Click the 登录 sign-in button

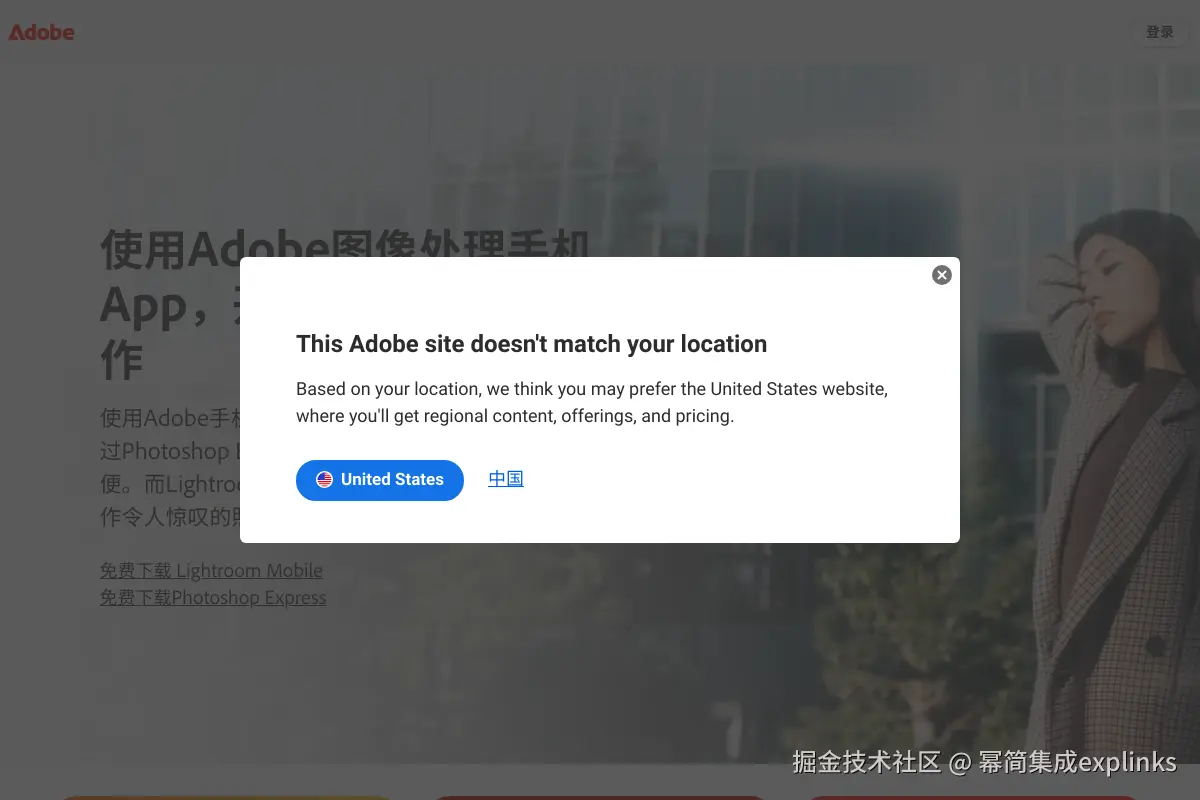tap(1160, 32)
